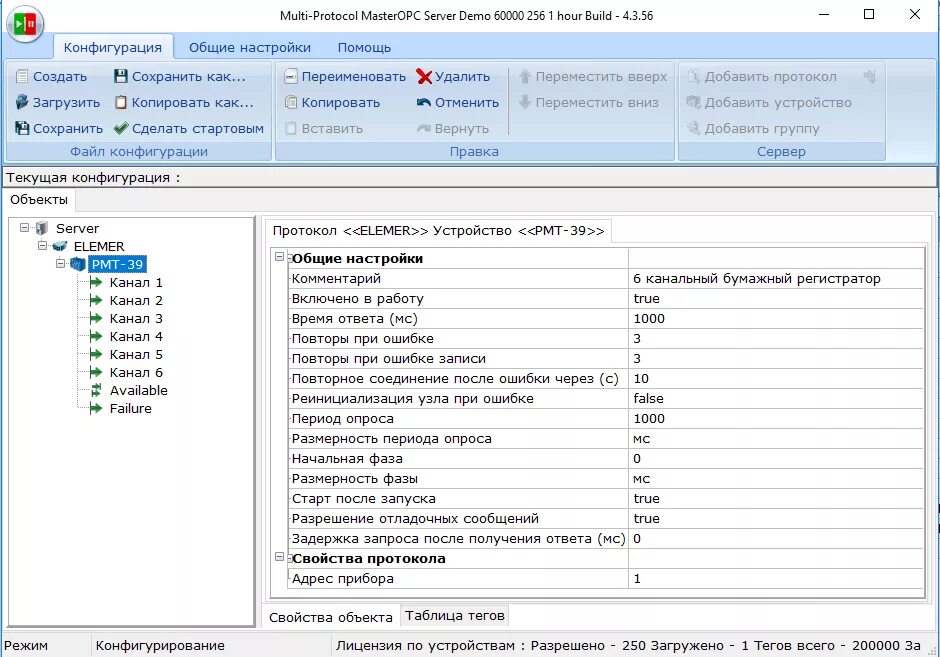The image size is (940, 657).
Task: Click the Отменить undo arrow icon
Action: tap(423, 102)
